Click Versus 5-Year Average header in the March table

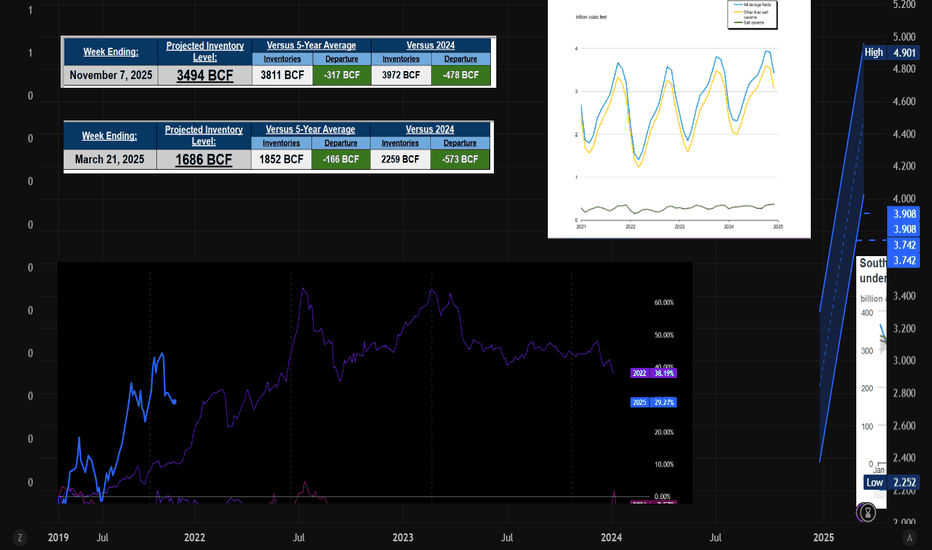(x=310, y=130)
